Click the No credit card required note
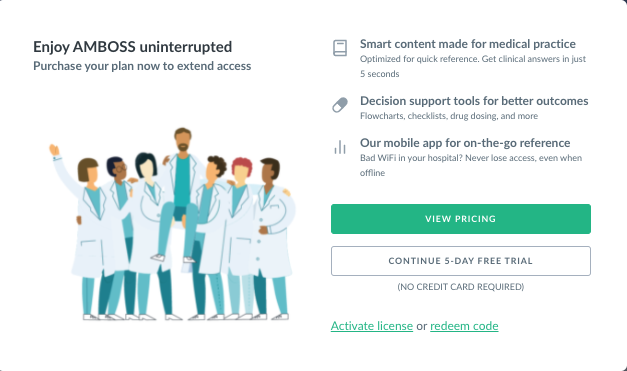This screenshot has width=627, height=371. pos(461,287)
